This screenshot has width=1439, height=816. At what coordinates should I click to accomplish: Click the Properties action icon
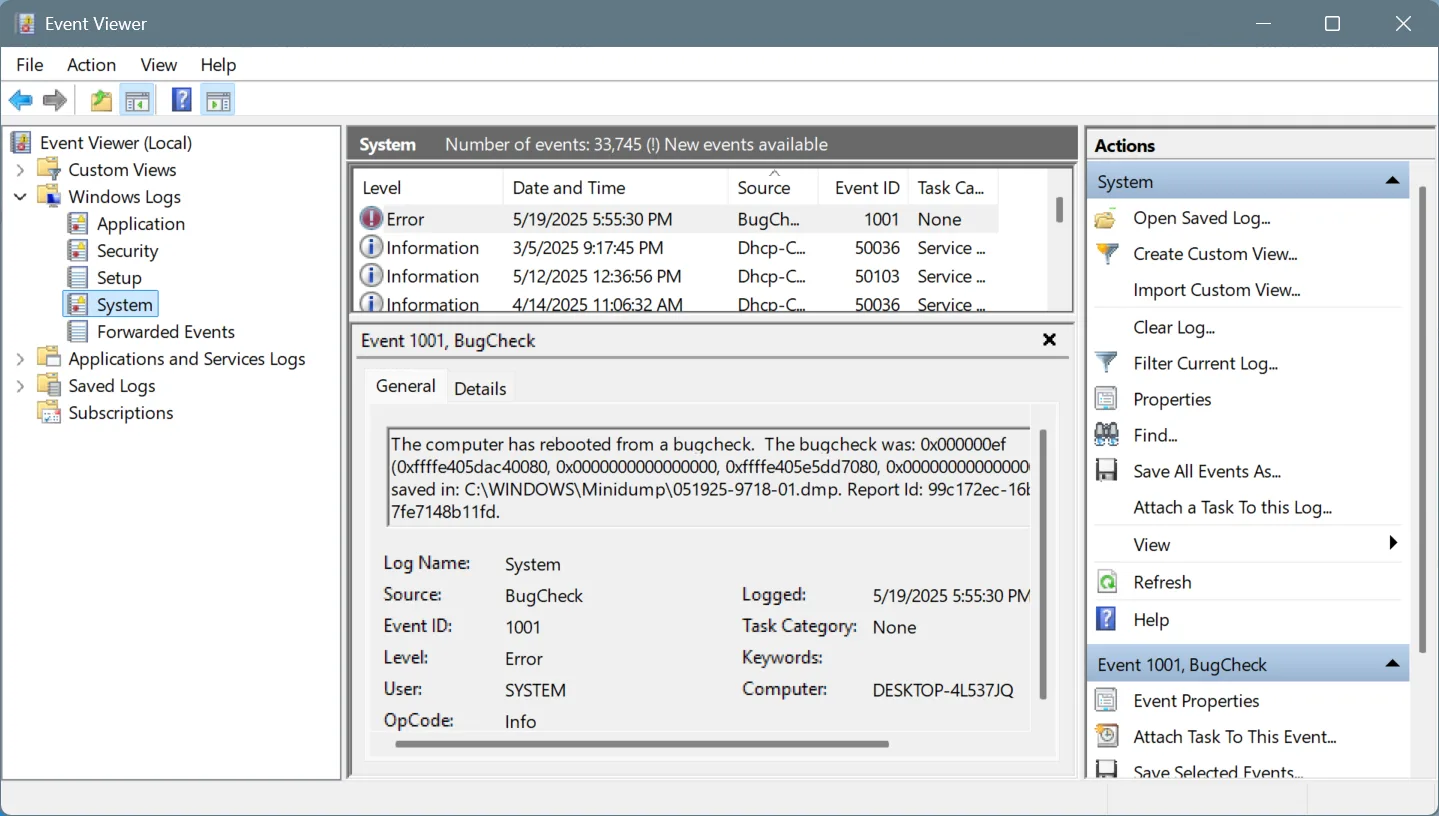pos(1106,399)
